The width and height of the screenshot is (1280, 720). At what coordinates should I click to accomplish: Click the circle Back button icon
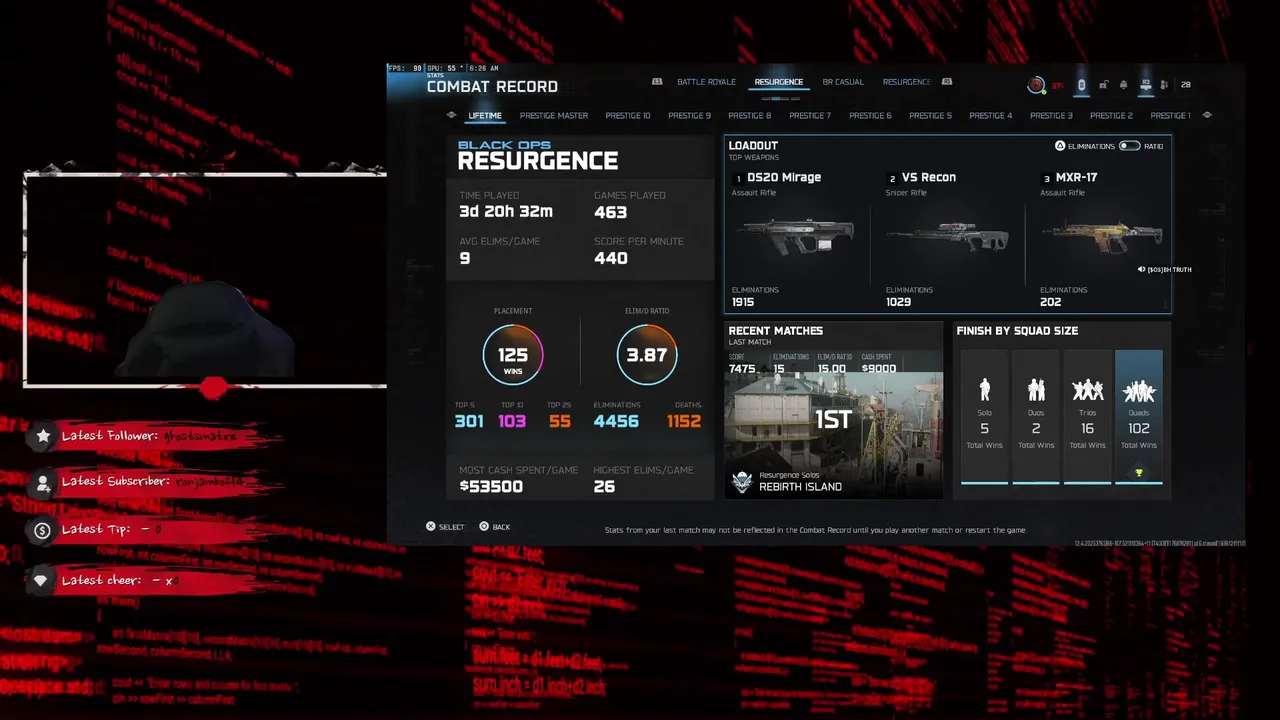coord(484,526)
